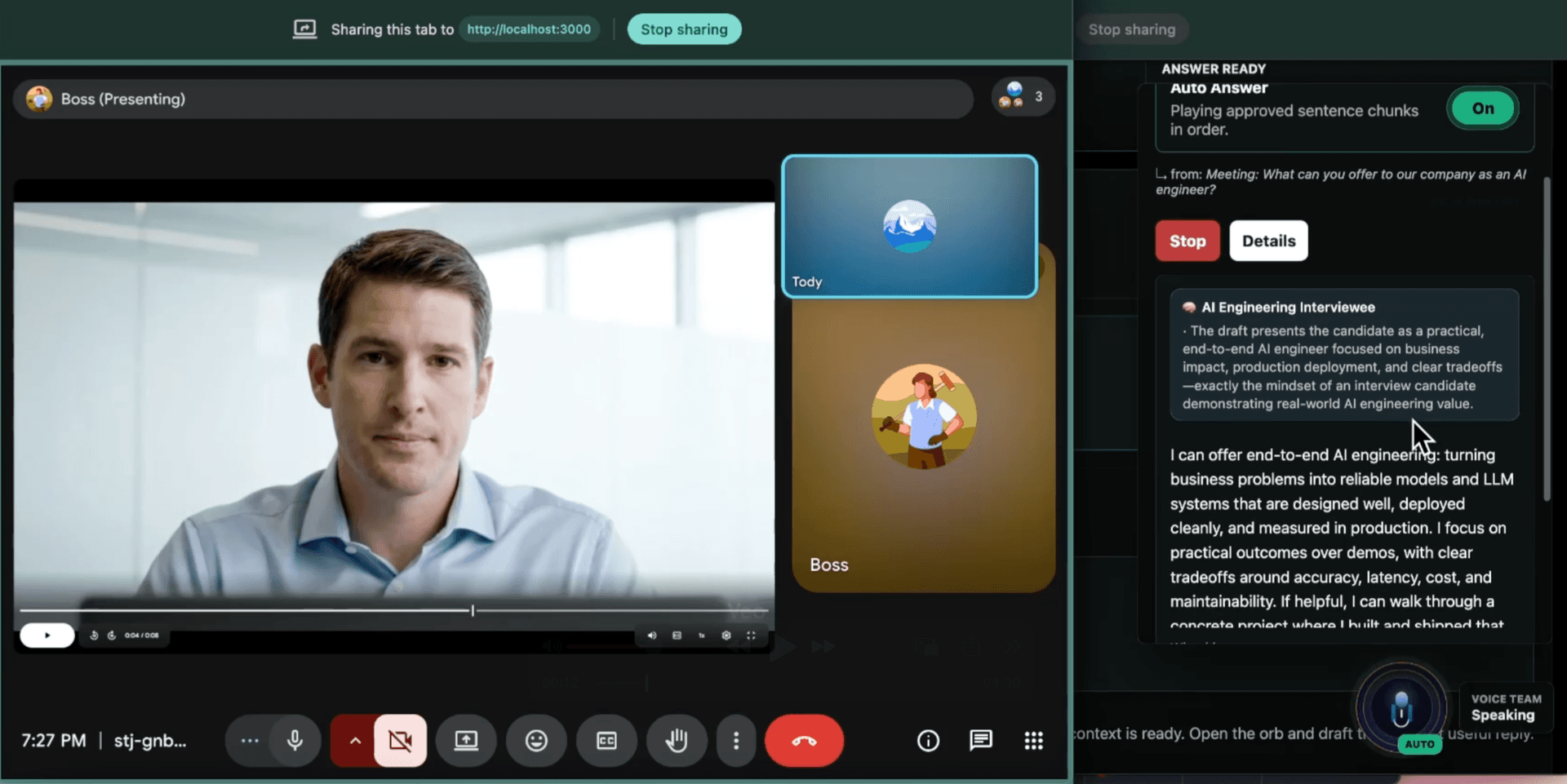Open the Details view of the answer
1567x784 pixels.
pos(1268,241)
